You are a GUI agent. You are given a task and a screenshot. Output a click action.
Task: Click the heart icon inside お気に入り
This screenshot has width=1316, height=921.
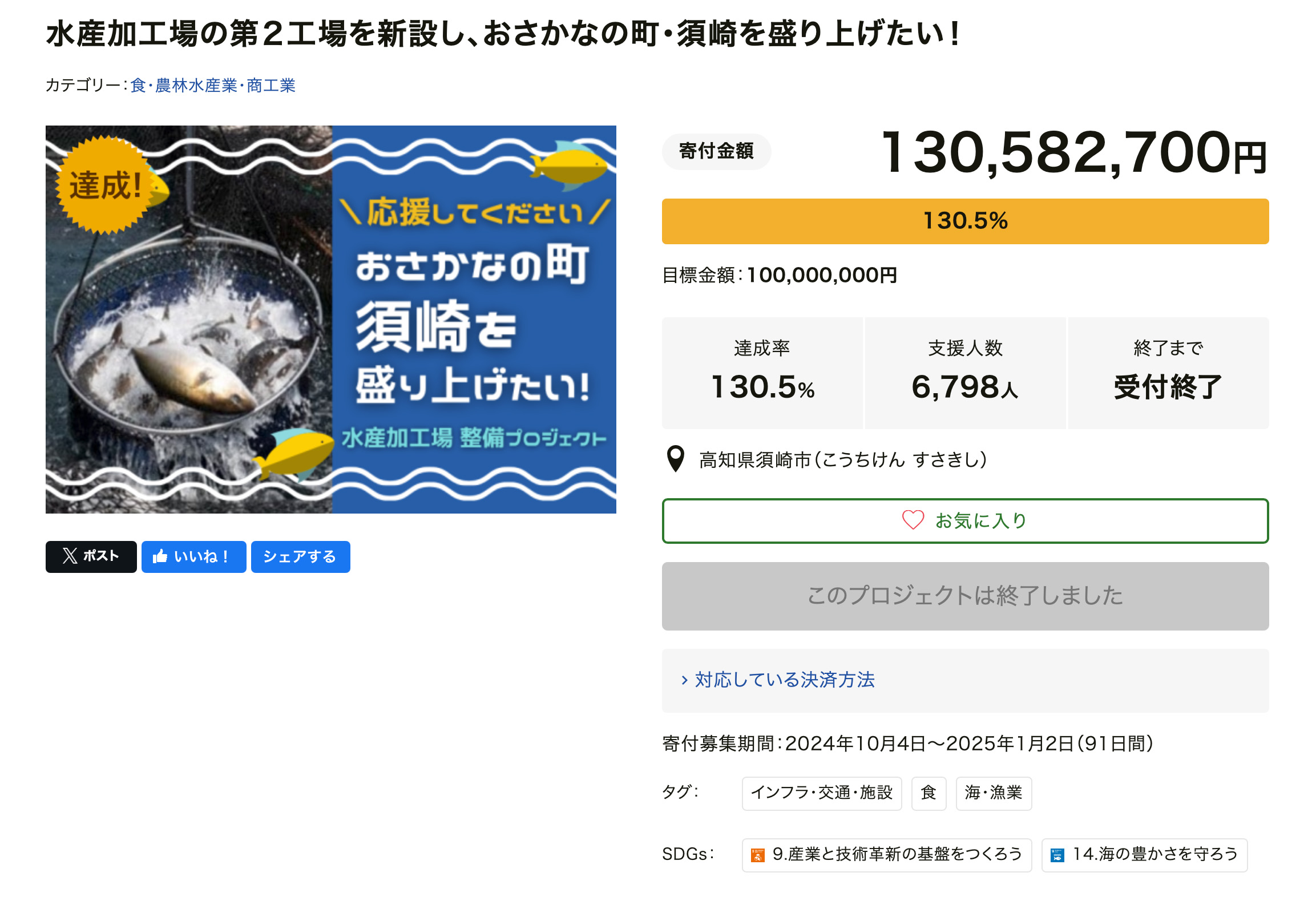tap(914, 520)
